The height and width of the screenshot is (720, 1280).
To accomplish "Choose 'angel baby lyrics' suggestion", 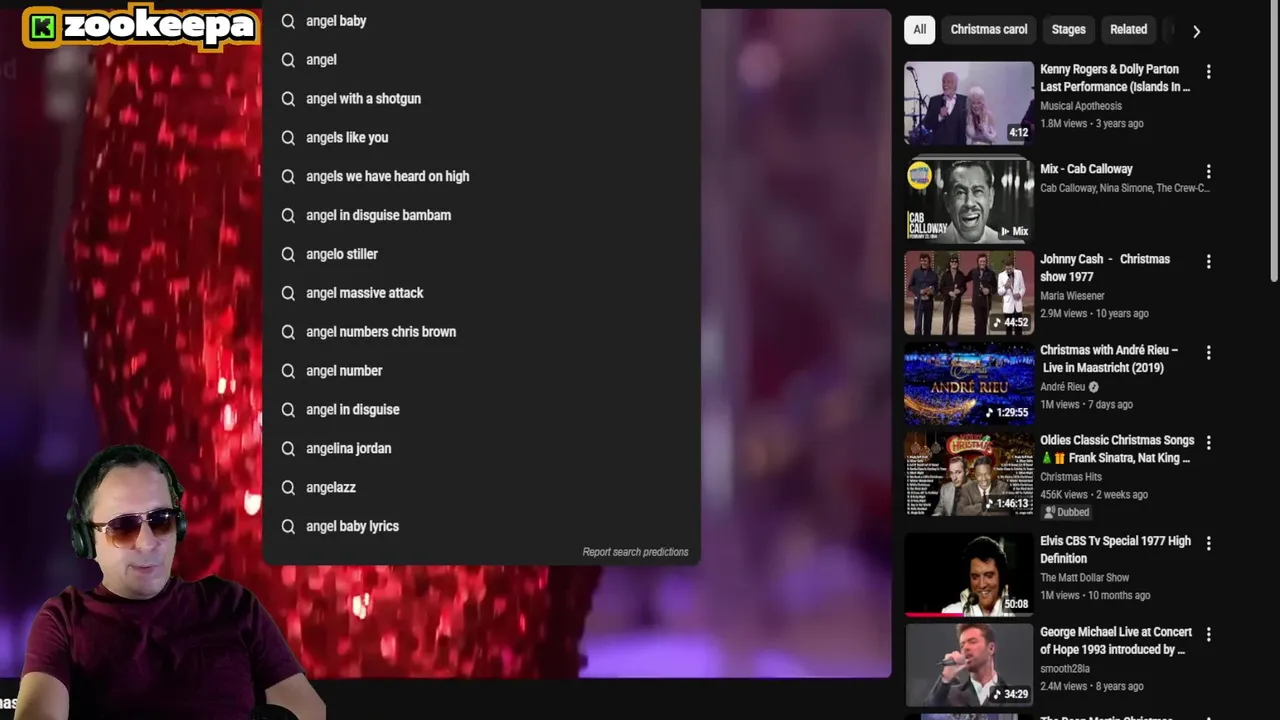I will click(481, 527).
